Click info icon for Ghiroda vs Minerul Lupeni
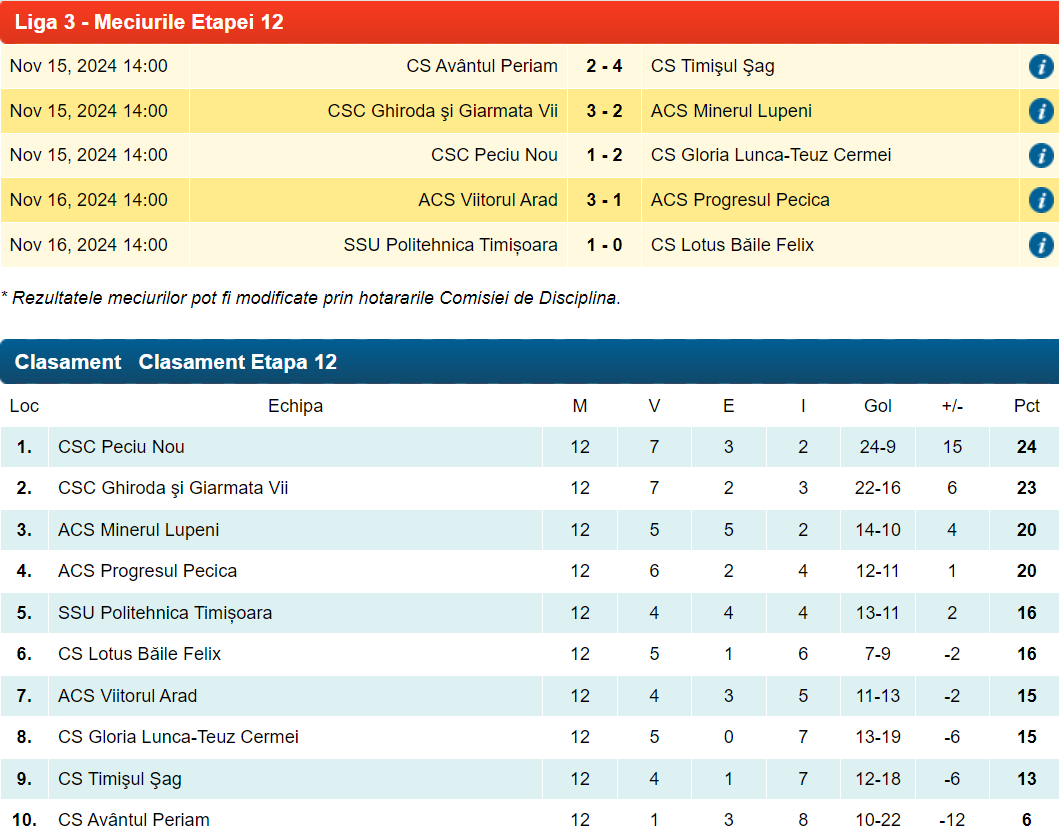This screenshot has width=1059, height=837. pos(1040,111)
